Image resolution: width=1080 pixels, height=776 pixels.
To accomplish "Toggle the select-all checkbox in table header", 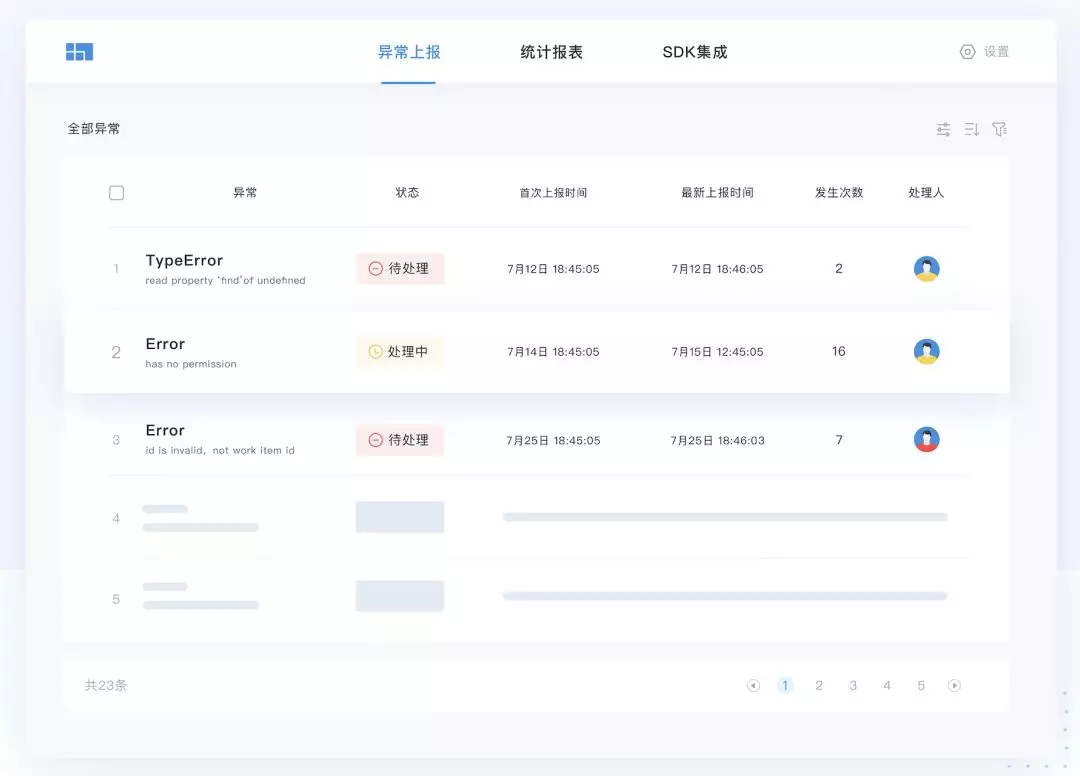I will tap(116, 193).
